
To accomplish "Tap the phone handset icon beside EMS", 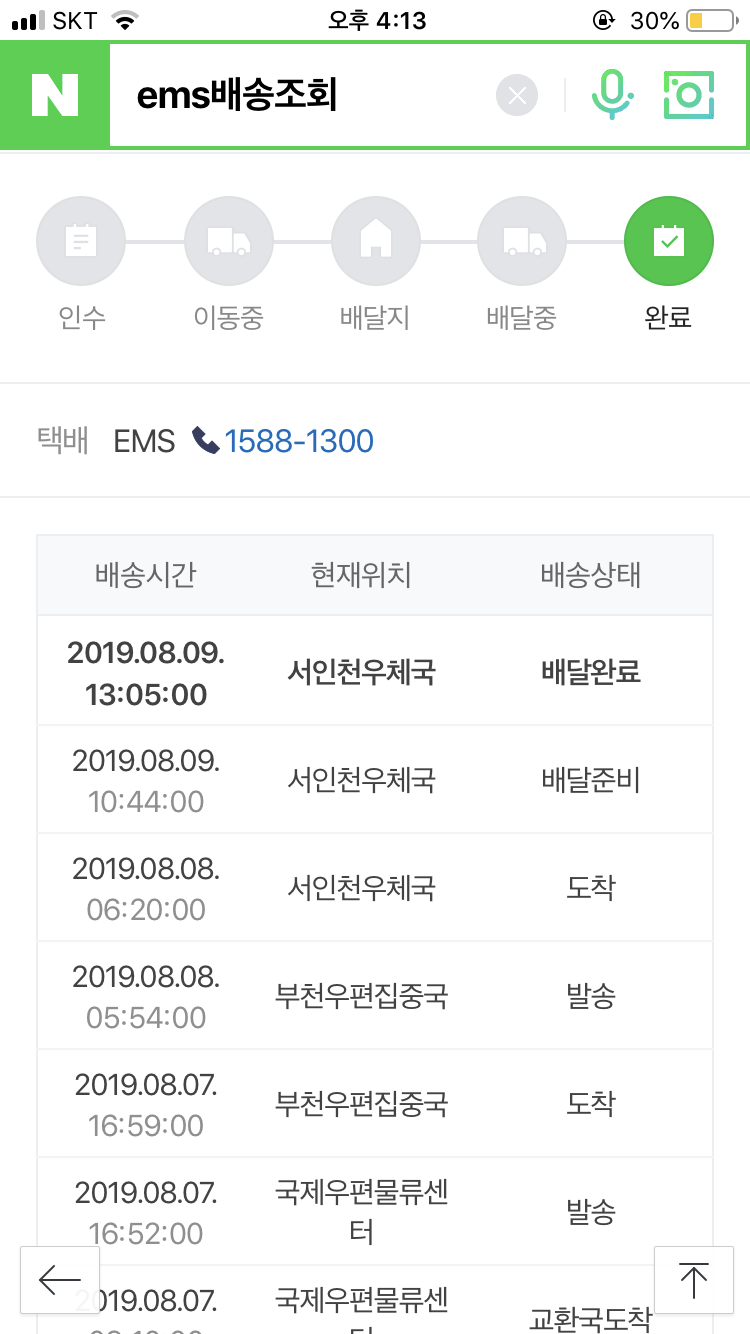I will [x=206, y=441].
